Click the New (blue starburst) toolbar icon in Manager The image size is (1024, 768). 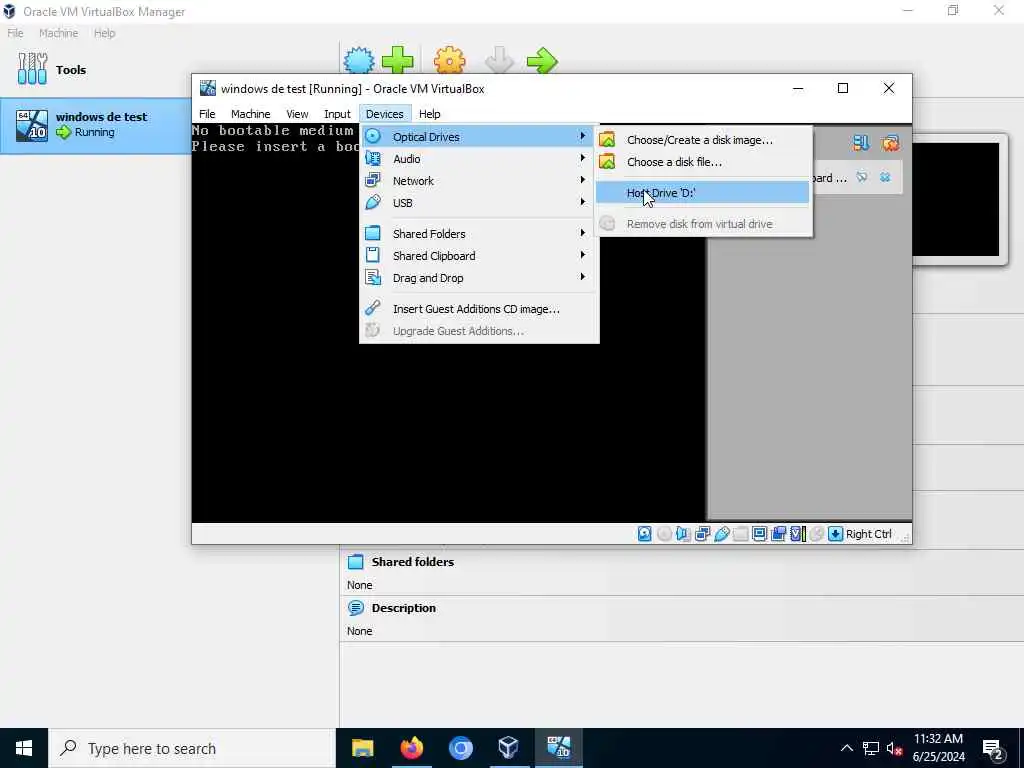tap(359, 61)
